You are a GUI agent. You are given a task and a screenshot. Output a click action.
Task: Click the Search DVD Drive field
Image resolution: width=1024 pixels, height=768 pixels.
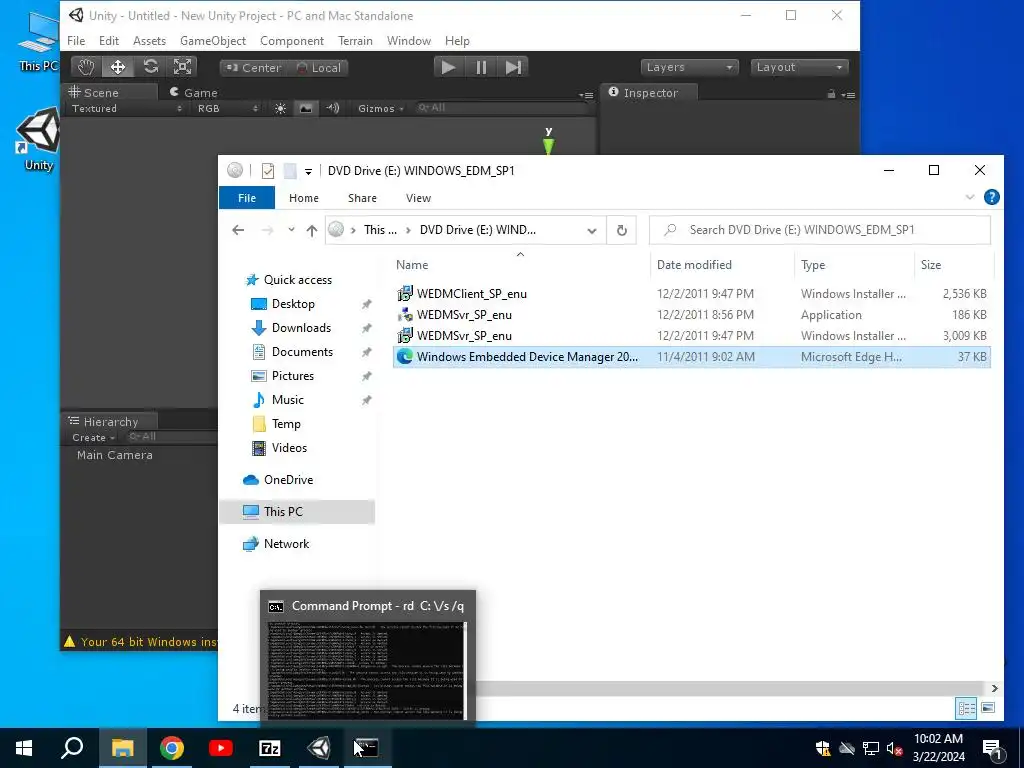click(820, 230)
